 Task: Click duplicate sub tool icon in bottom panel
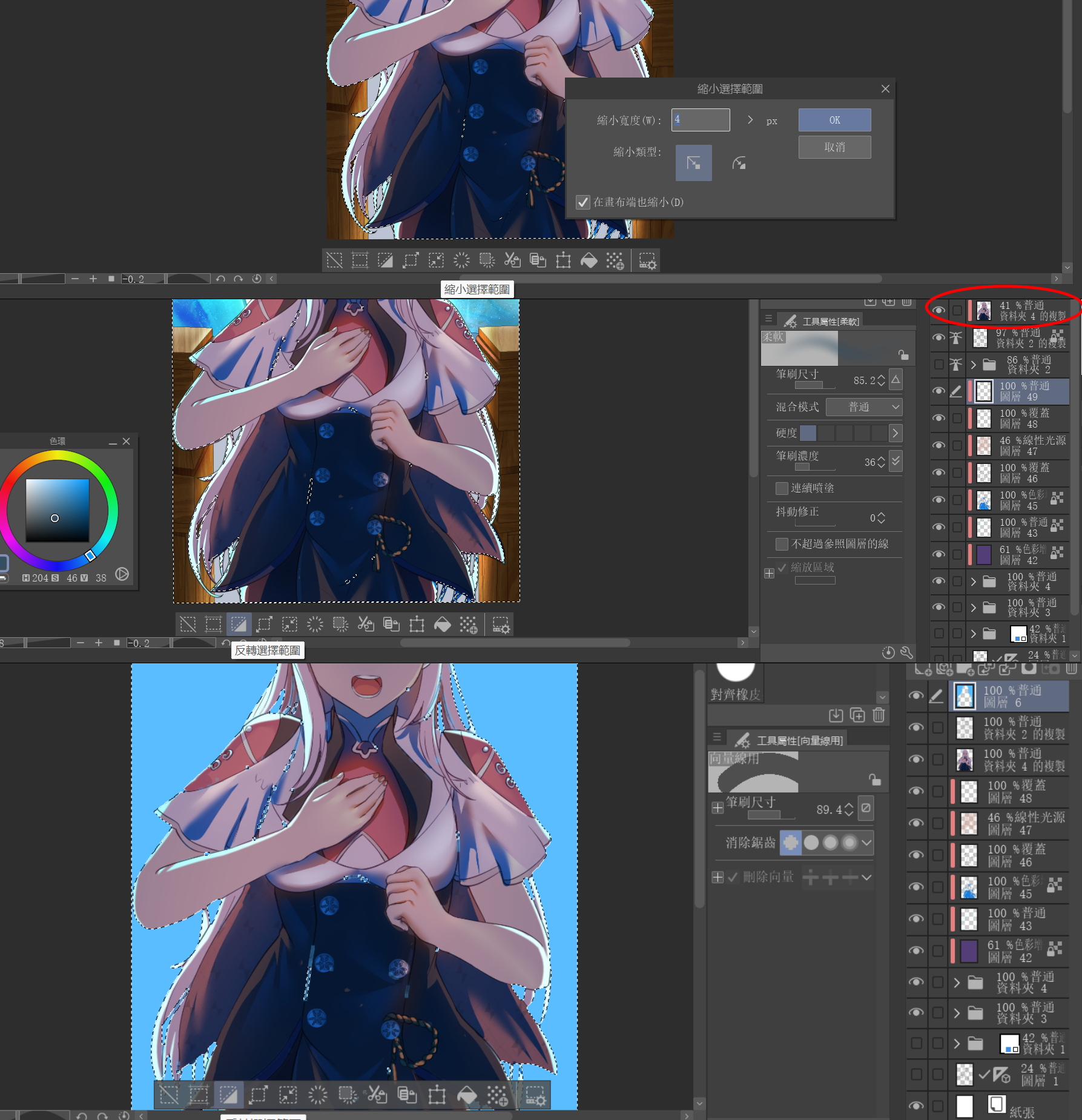coord(857,715)
